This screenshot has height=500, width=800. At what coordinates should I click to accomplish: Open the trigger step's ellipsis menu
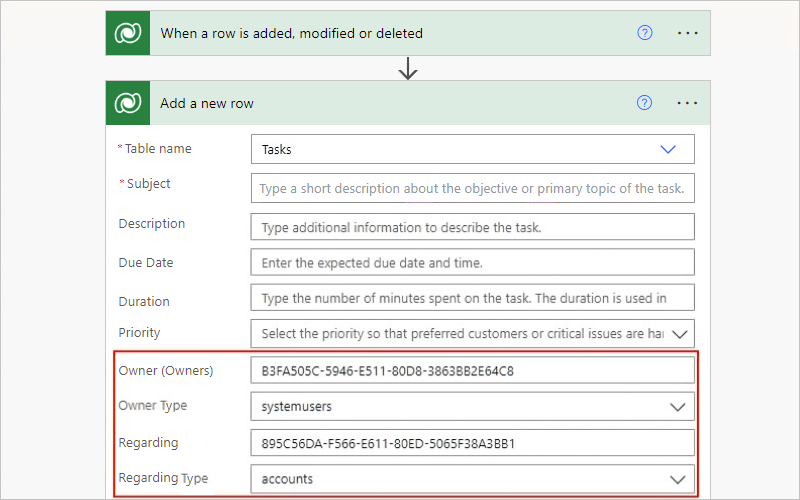click(x=687, y=33)
